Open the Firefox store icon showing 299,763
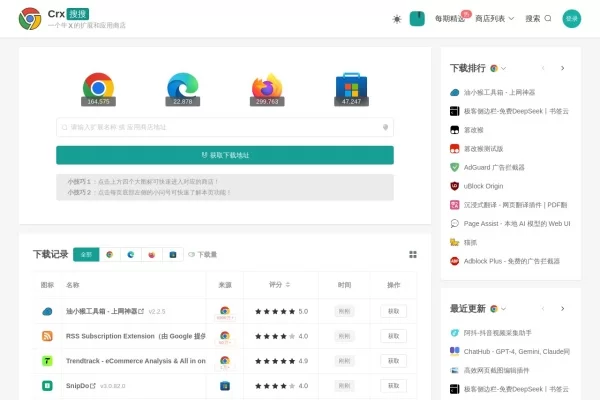This screenshot has width=600, height=400. tap(267, 89)
